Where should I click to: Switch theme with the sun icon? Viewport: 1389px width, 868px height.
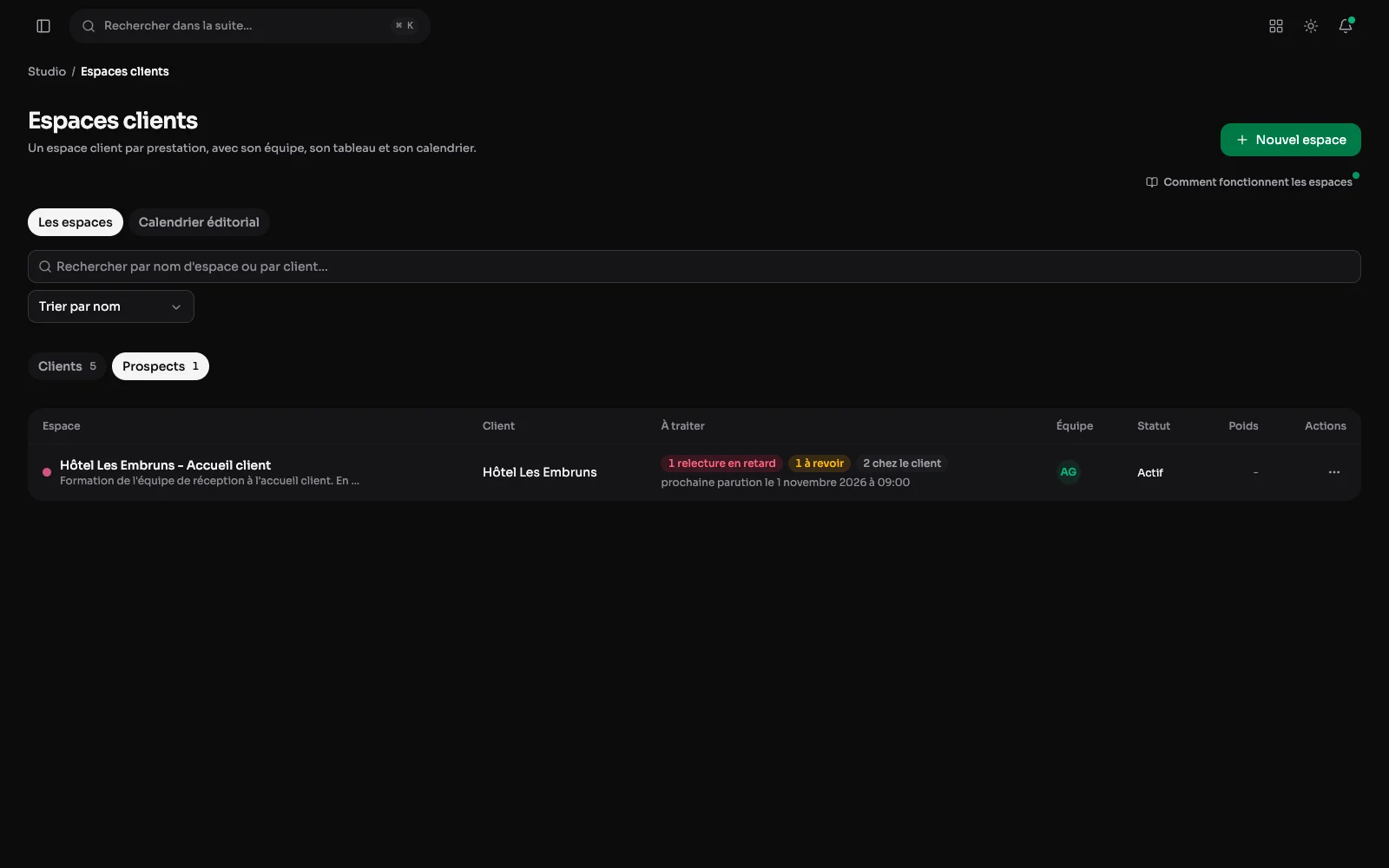[x=1311, y=26]
